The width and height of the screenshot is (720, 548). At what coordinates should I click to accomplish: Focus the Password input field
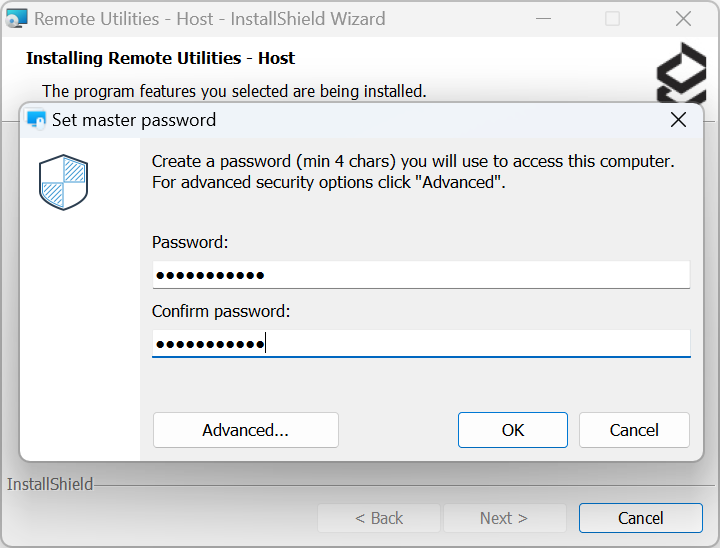pos(420,275)
